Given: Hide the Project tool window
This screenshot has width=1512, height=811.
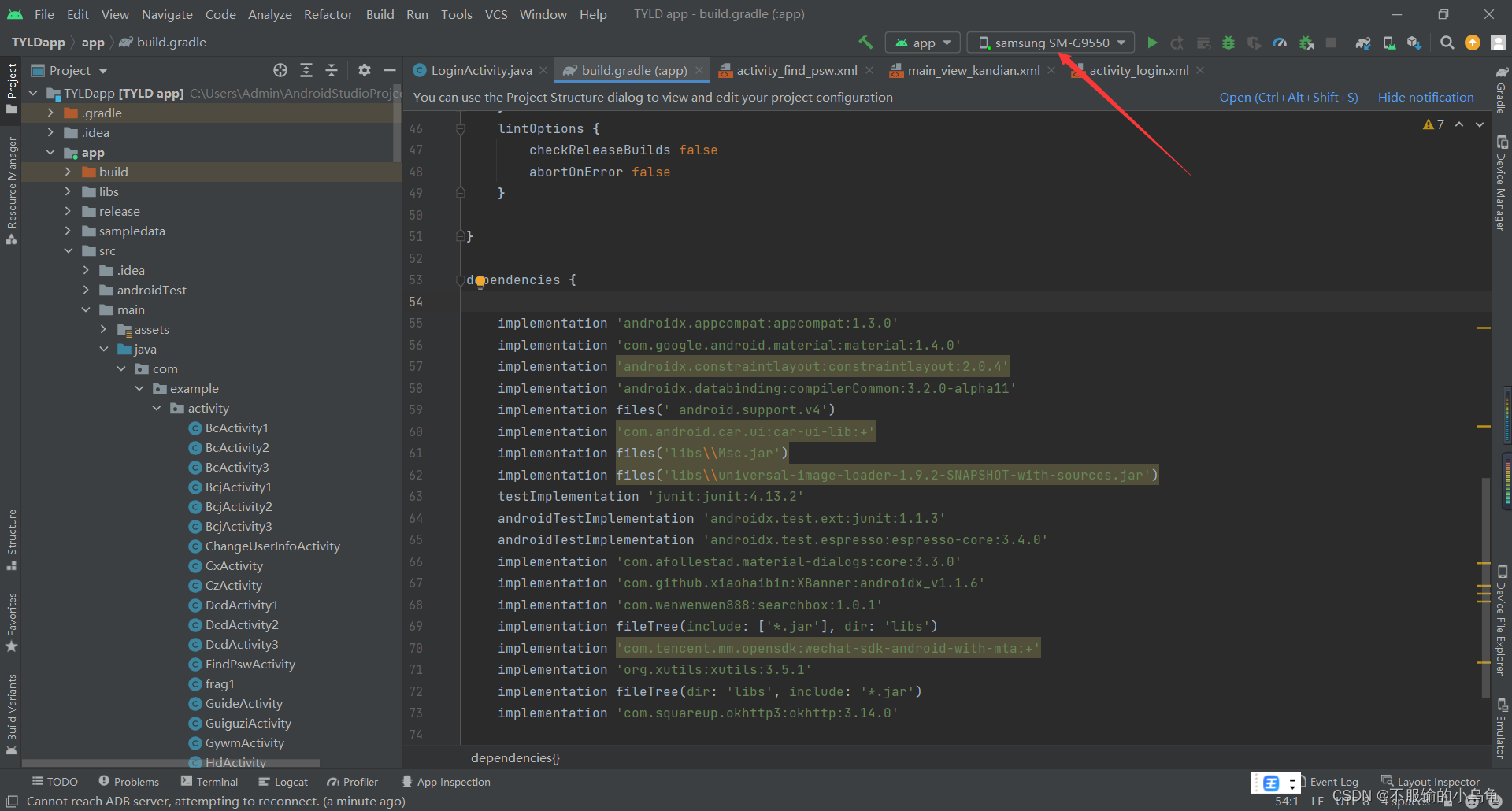Looking at the screenshot, I should tap(389, 70).
